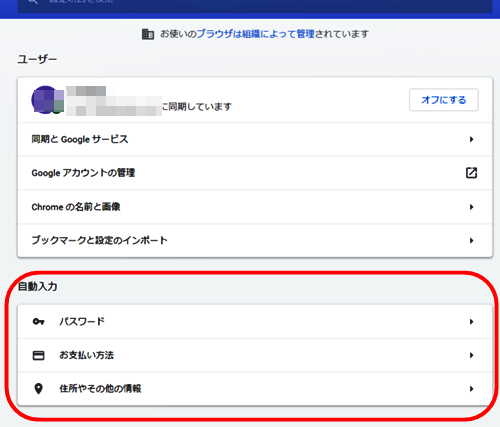Open 同期と Google サービス settings
Viewport: 500px width, 427px height.
(255, 139)
